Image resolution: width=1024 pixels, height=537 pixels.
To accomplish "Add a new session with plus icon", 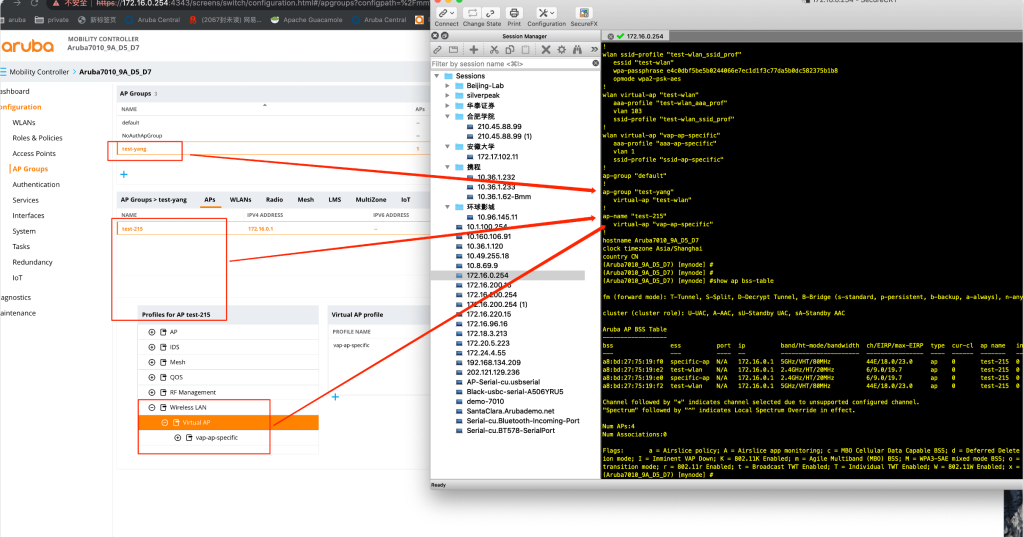I will (x=473, y=50).
